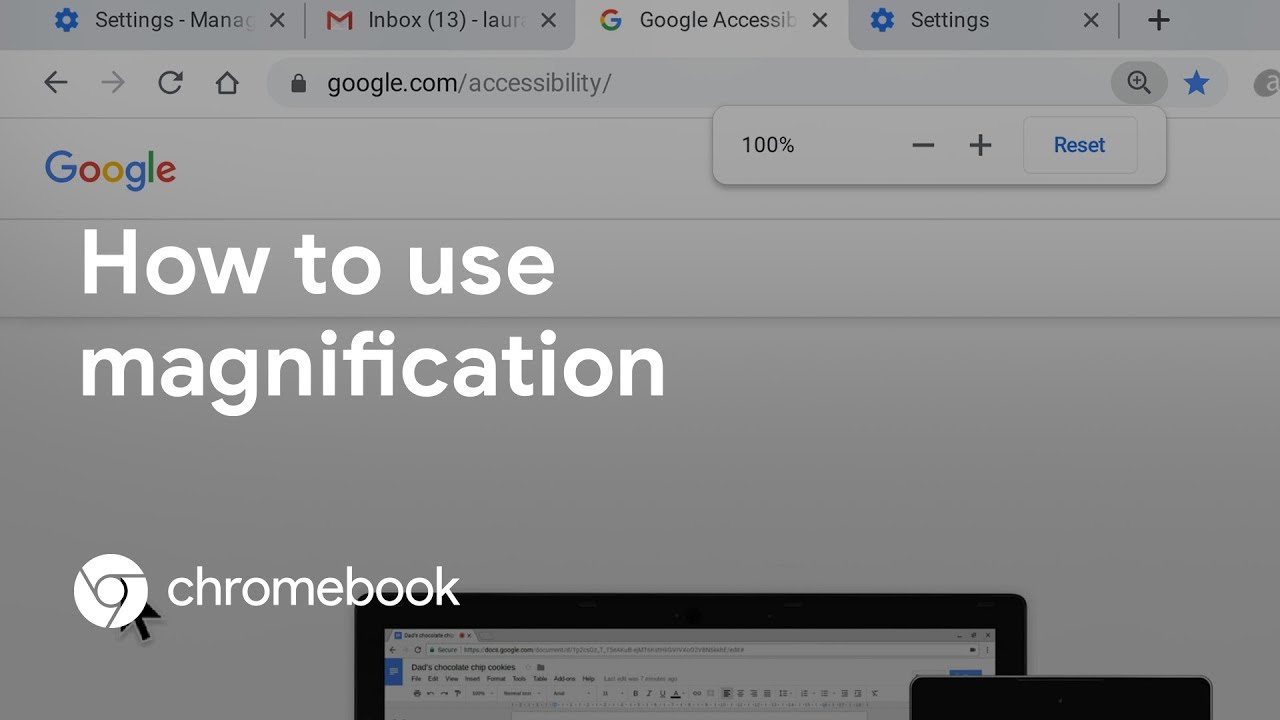1280x720 pixels.
Task: Close the Google Accessibility tab
Action: (820, 20)
